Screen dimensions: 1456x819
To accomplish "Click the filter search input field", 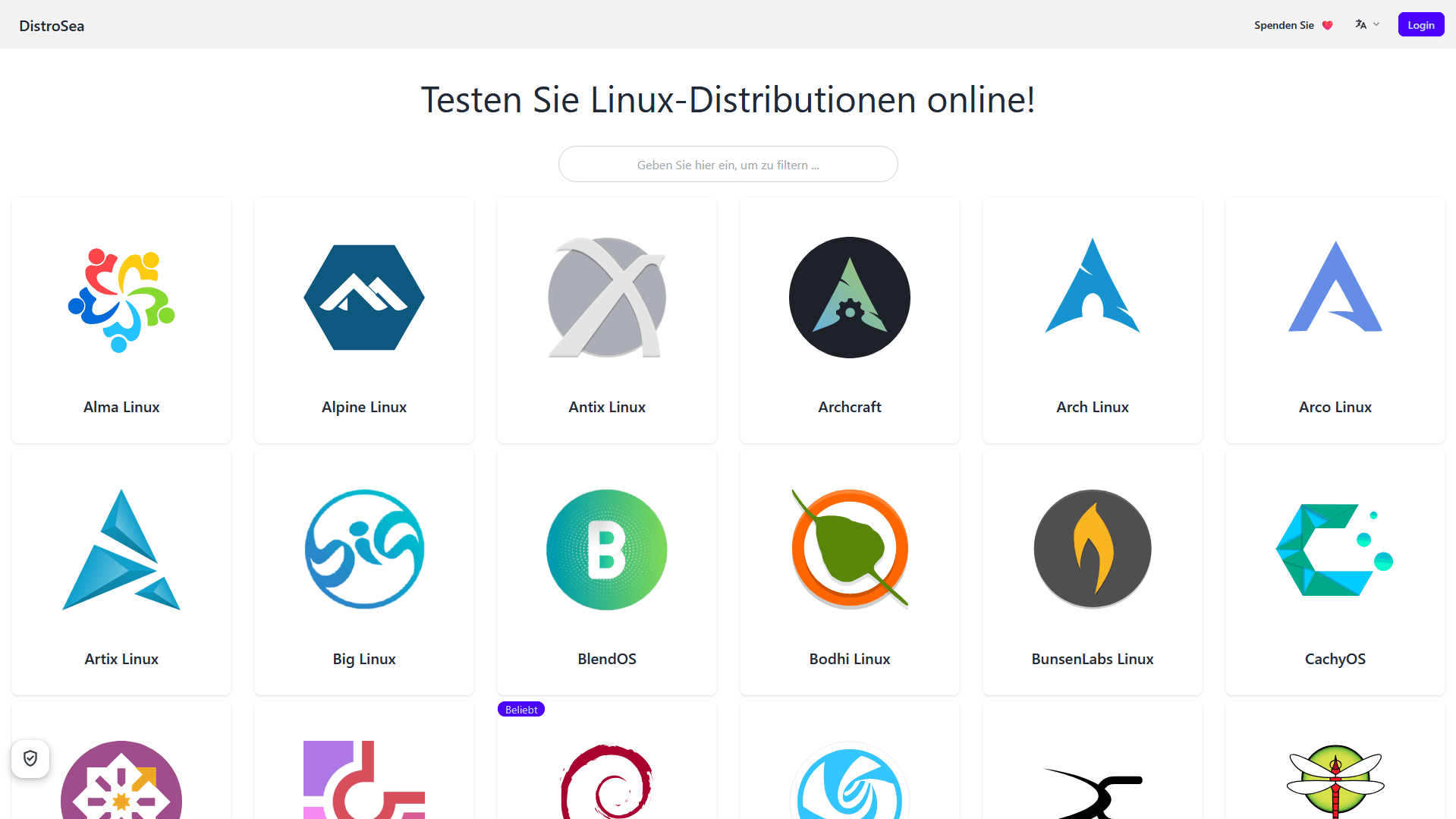I will click(x=728, y=164).
